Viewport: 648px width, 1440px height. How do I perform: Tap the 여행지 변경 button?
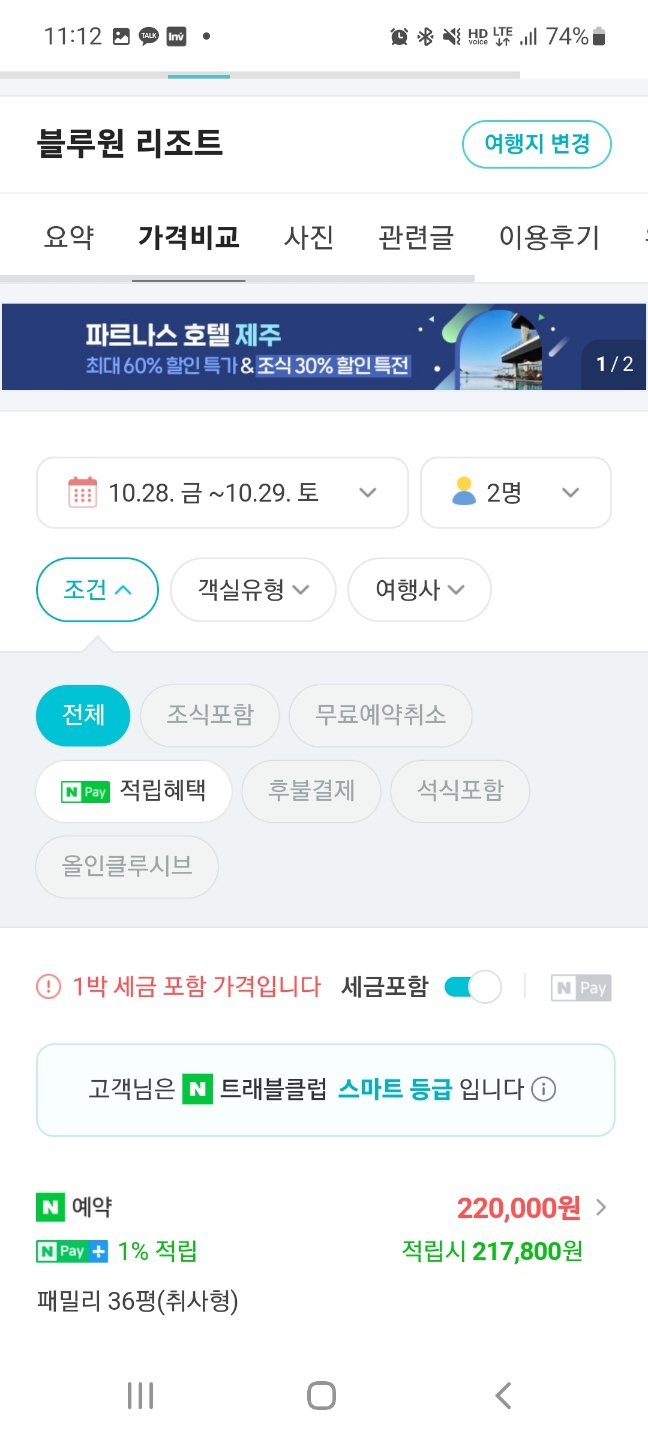(x=536, y=144)
